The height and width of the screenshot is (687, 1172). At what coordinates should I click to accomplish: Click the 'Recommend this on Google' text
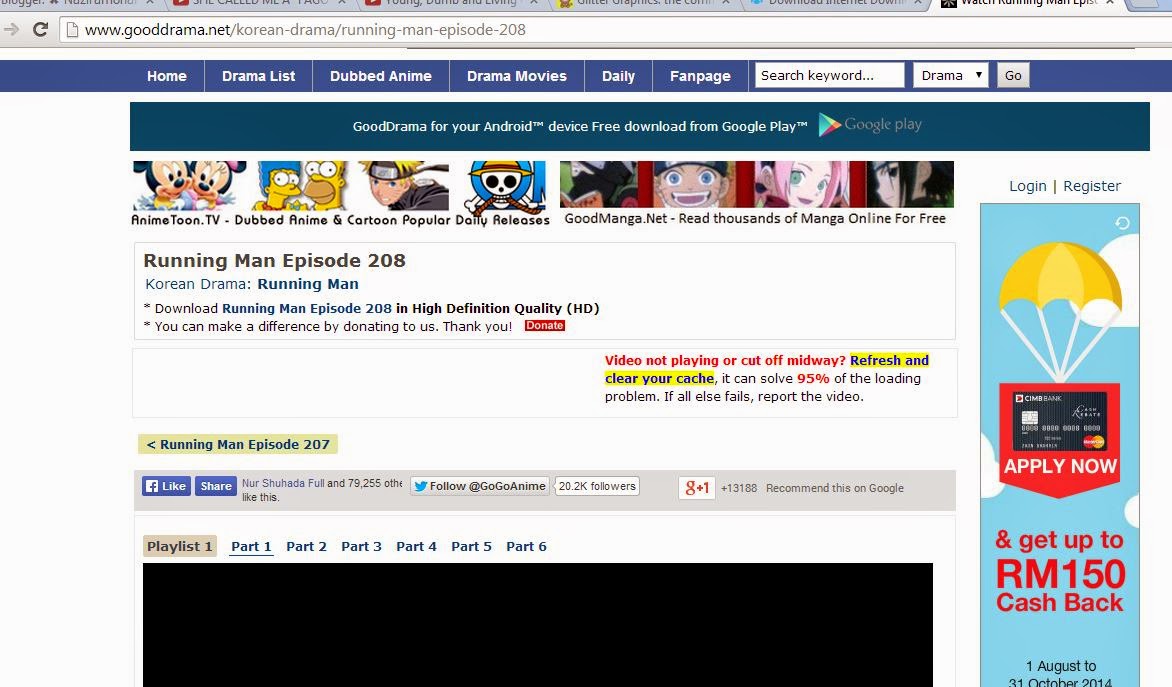(835, 488)
